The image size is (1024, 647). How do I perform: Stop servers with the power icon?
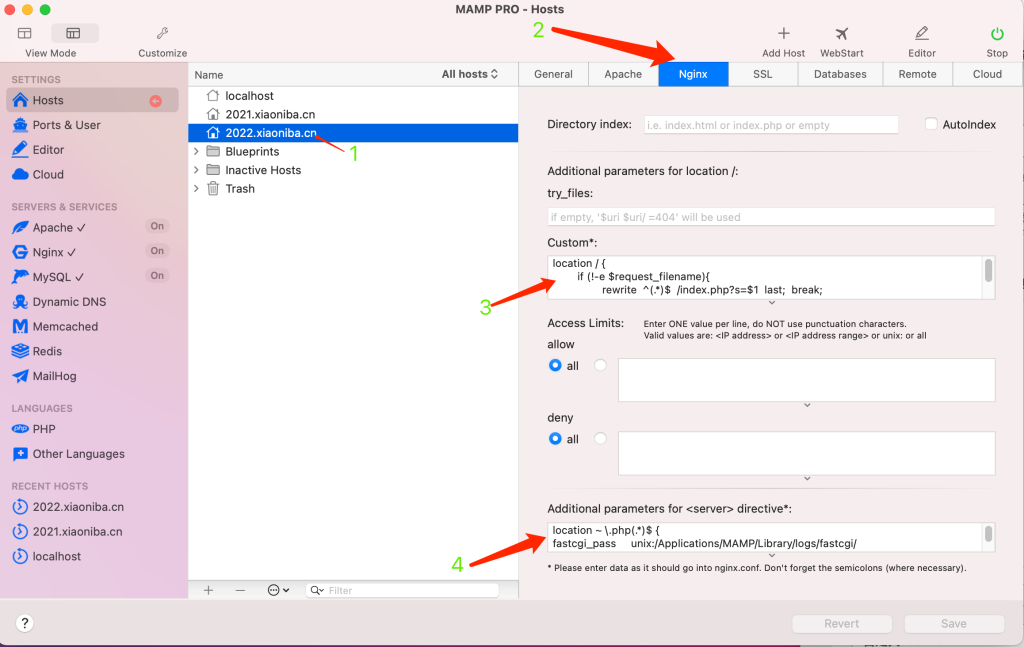pos(997,33)
